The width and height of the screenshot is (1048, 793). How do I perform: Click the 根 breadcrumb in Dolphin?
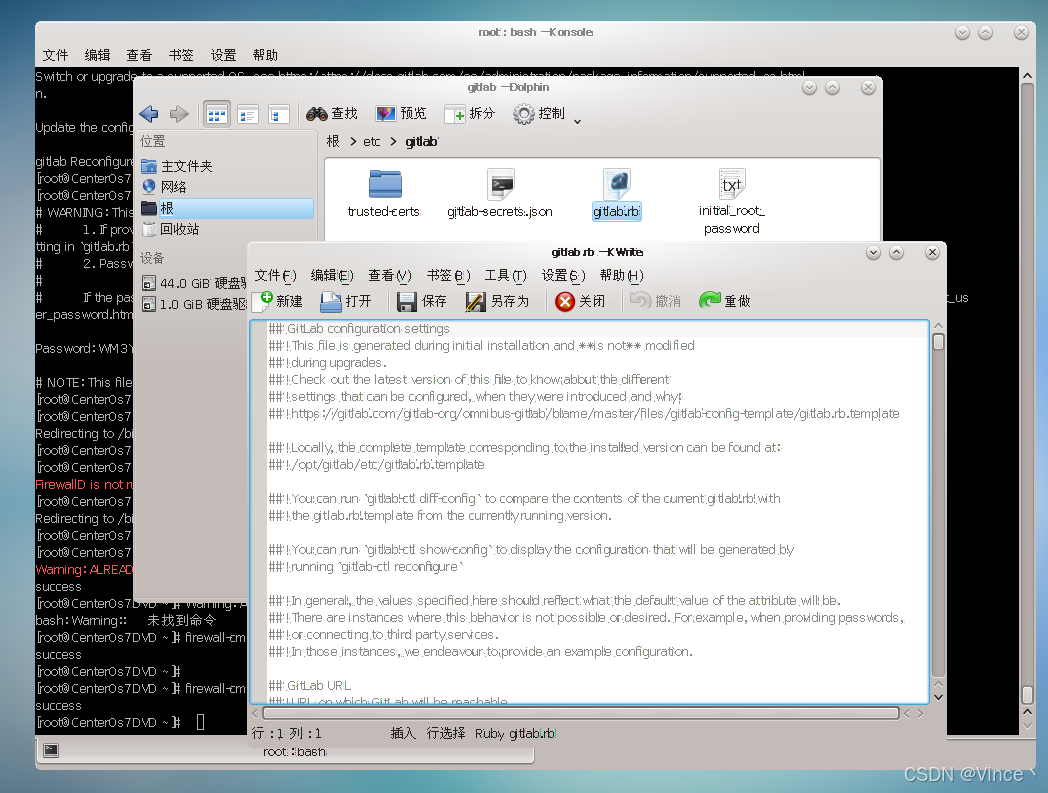coord(333,142)
